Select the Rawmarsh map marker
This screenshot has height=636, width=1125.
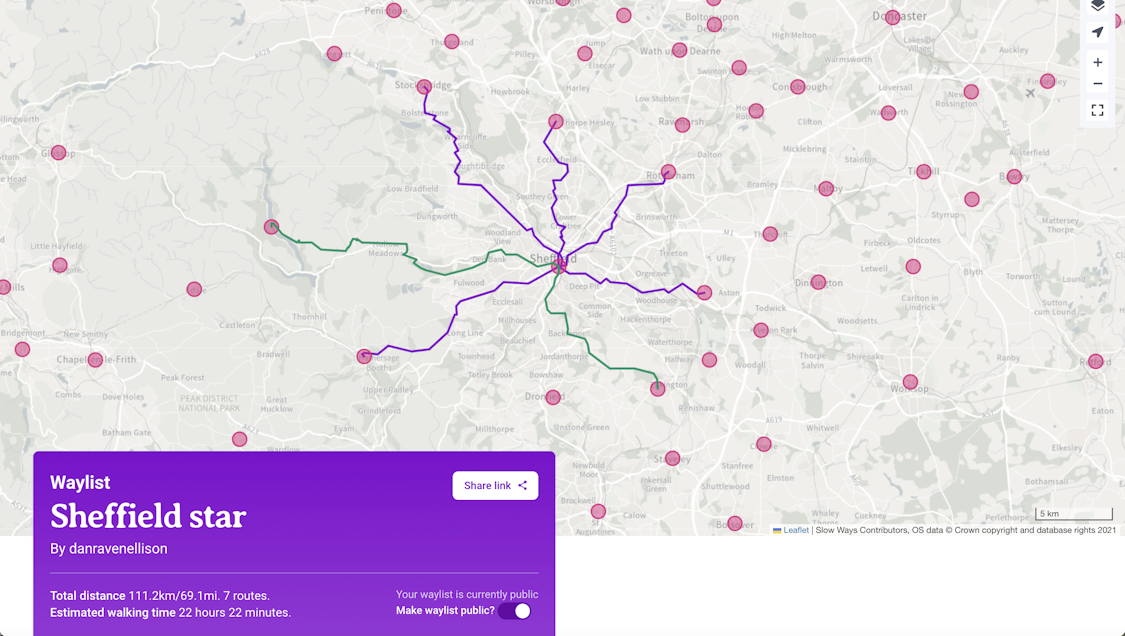tap(682, 125)
